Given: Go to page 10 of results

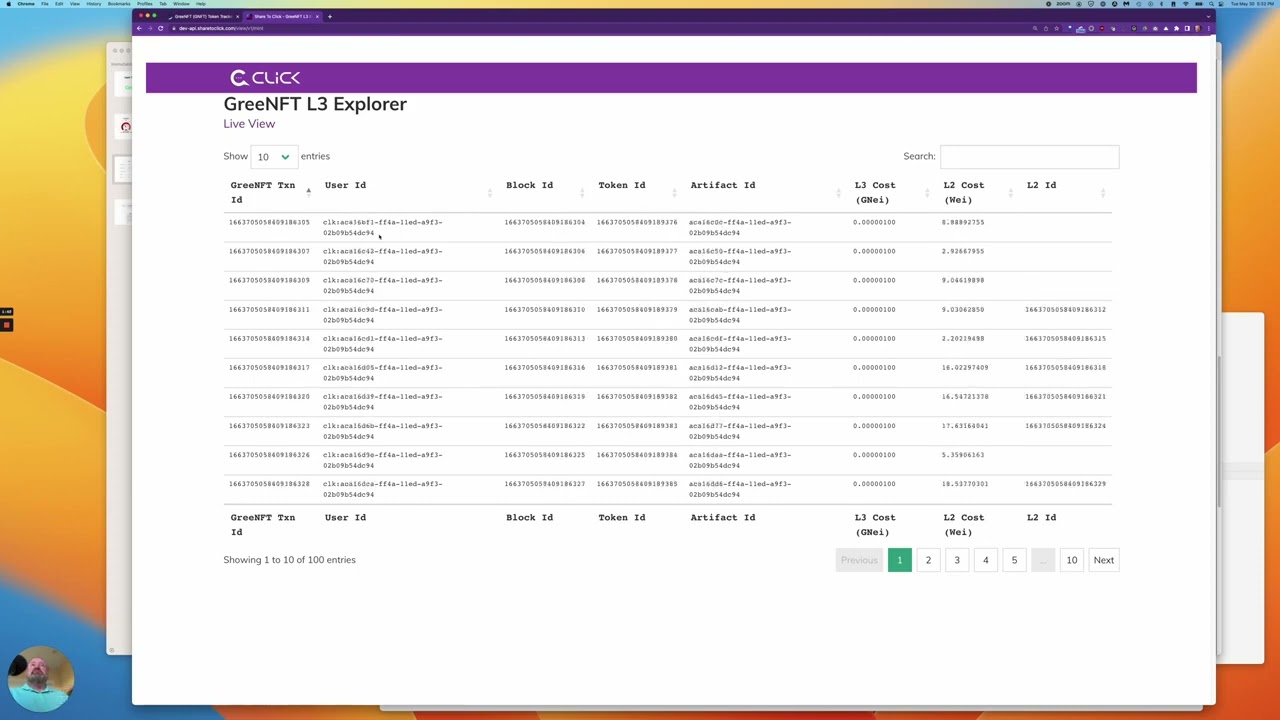Looking at the screenshot, I should coord(1072,560).
